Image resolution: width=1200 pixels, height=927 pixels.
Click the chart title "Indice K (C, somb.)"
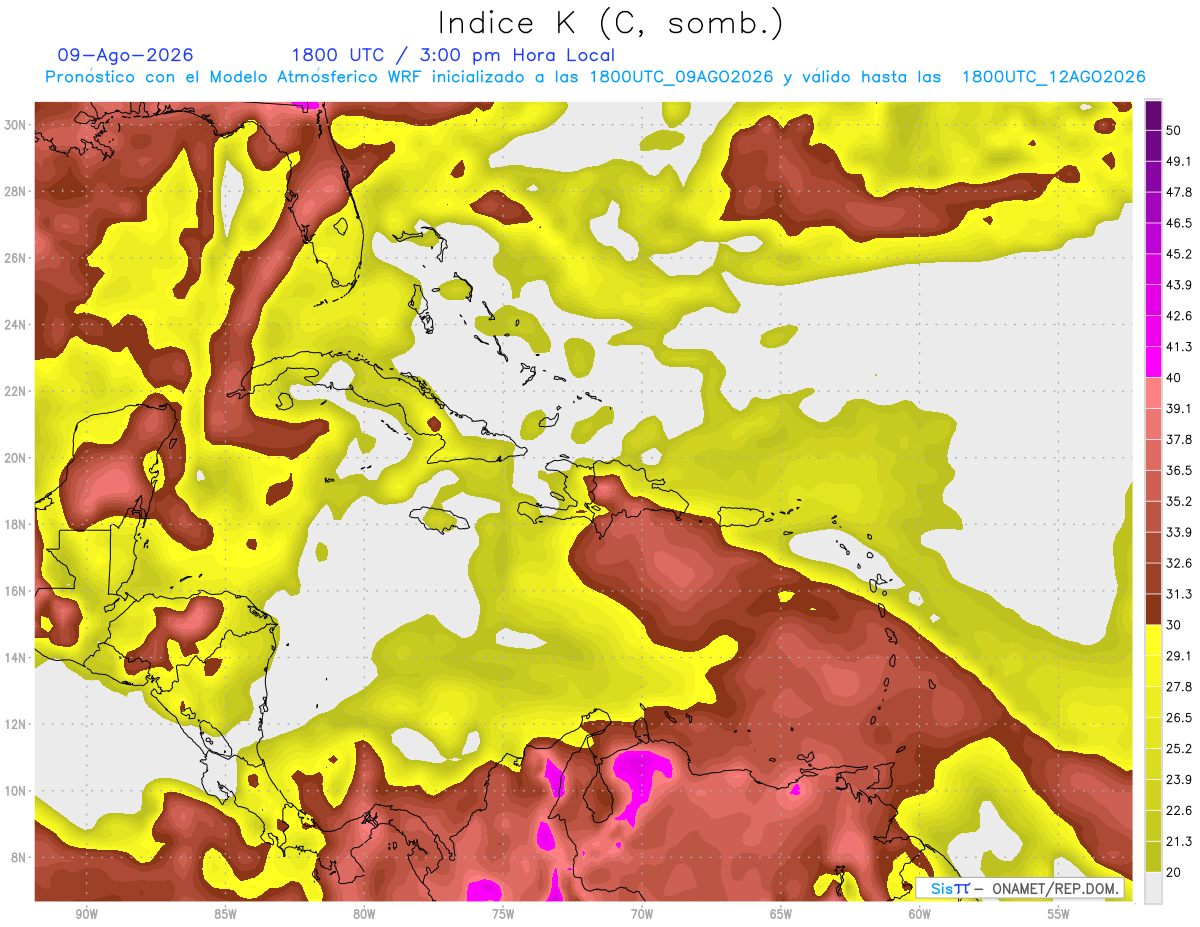[x=609, y=24]
